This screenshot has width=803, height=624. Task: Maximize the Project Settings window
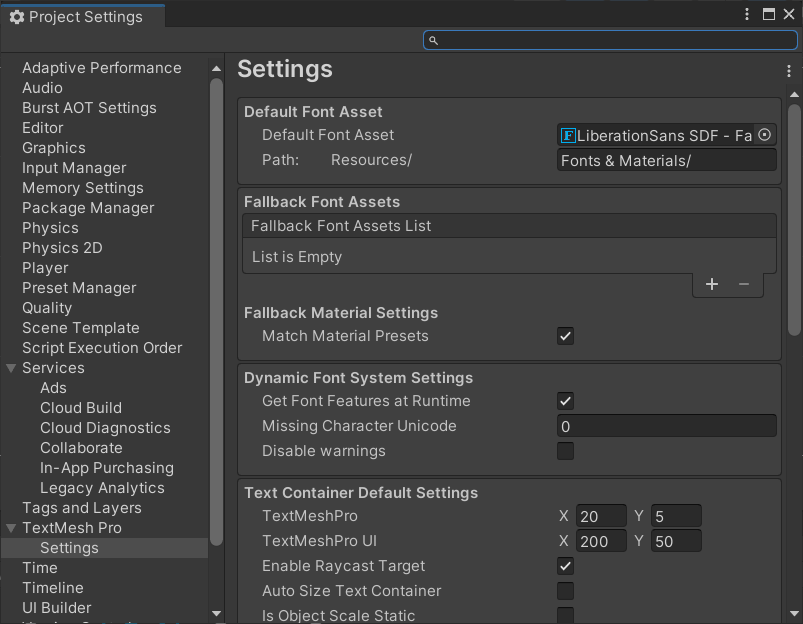coord(769,14)
